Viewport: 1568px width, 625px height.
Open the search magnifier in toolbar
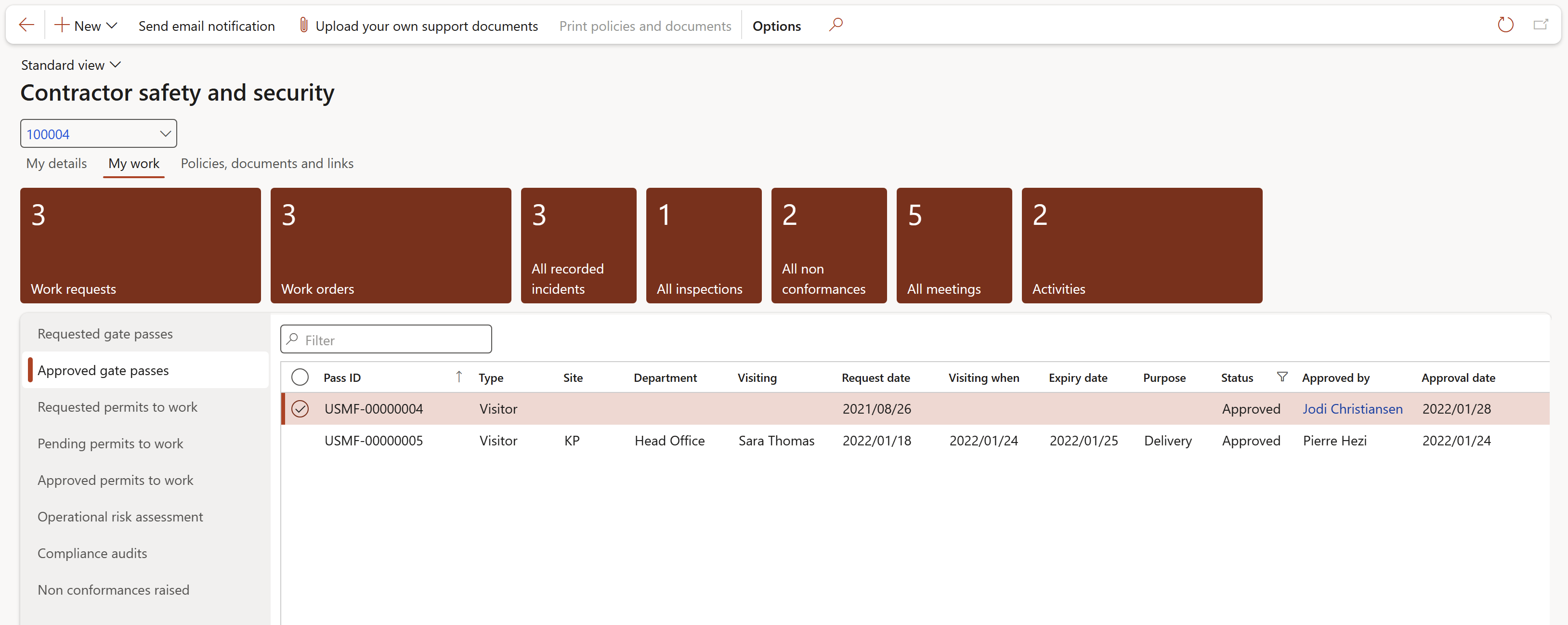pyautogui.click(x=836, y=25)
